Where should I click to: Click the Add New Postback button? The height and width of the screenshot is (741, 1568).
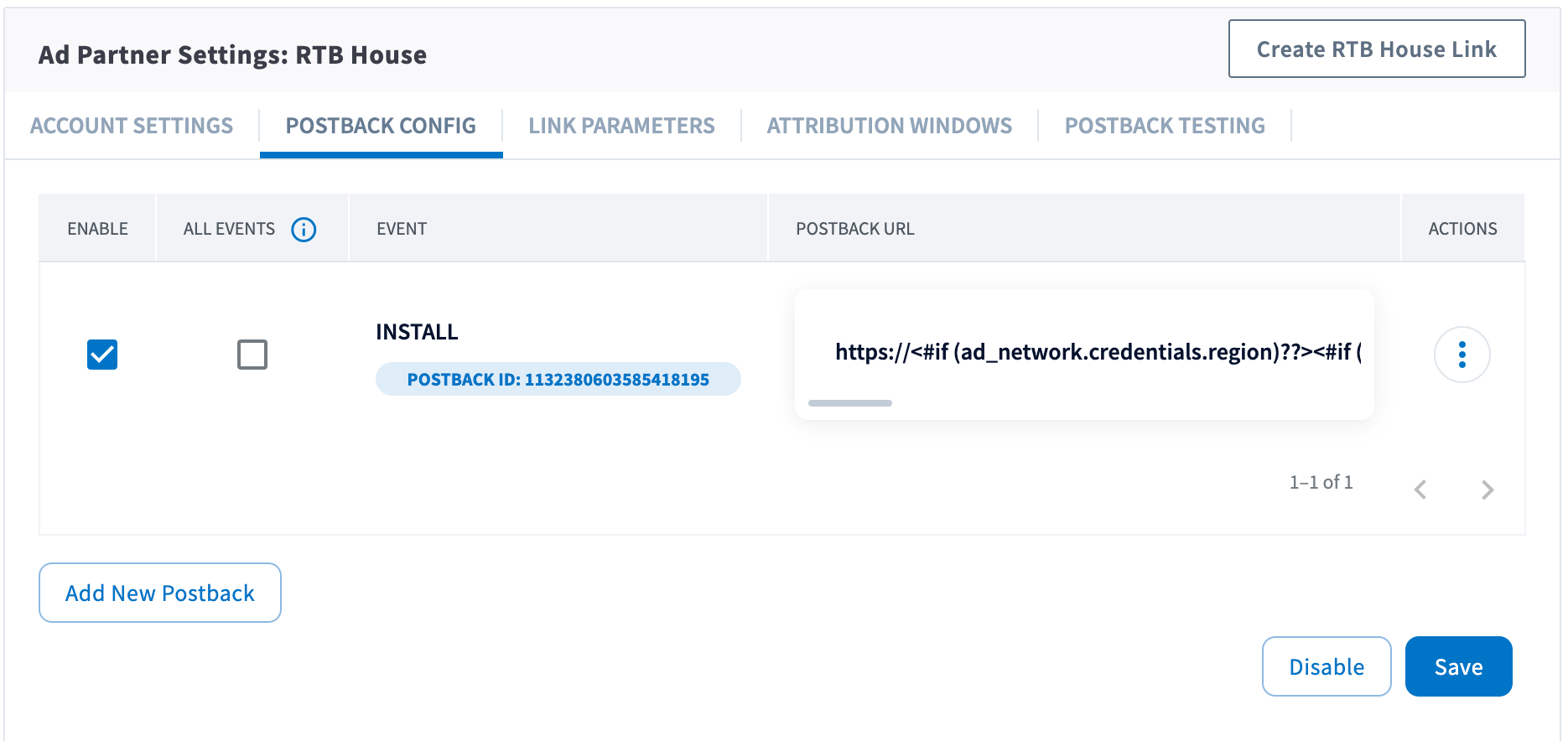click(160, 593)
